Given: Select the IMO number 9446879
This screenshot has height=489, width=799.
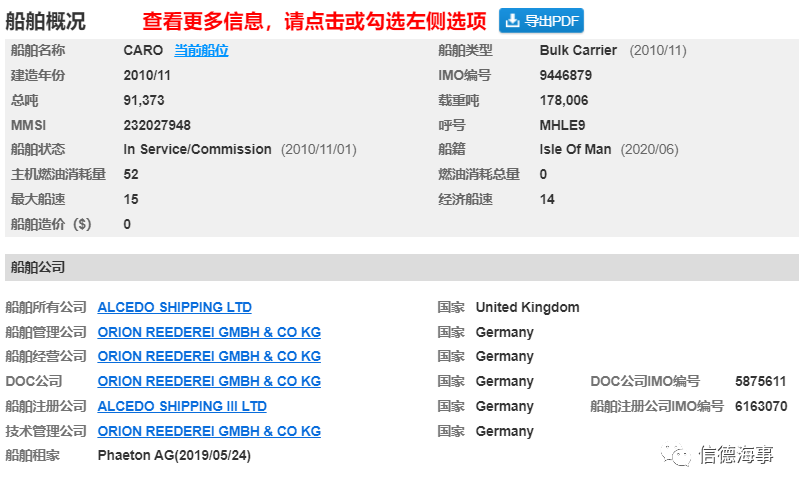Looking at the screenshot, I should coord(566,75).
